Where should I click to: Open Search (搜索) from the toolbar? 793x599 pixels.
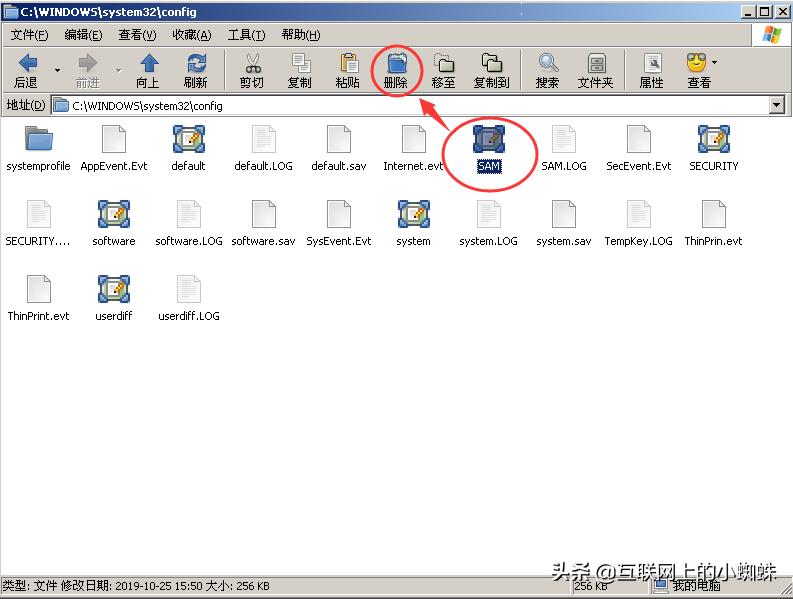tap(548, 71)
